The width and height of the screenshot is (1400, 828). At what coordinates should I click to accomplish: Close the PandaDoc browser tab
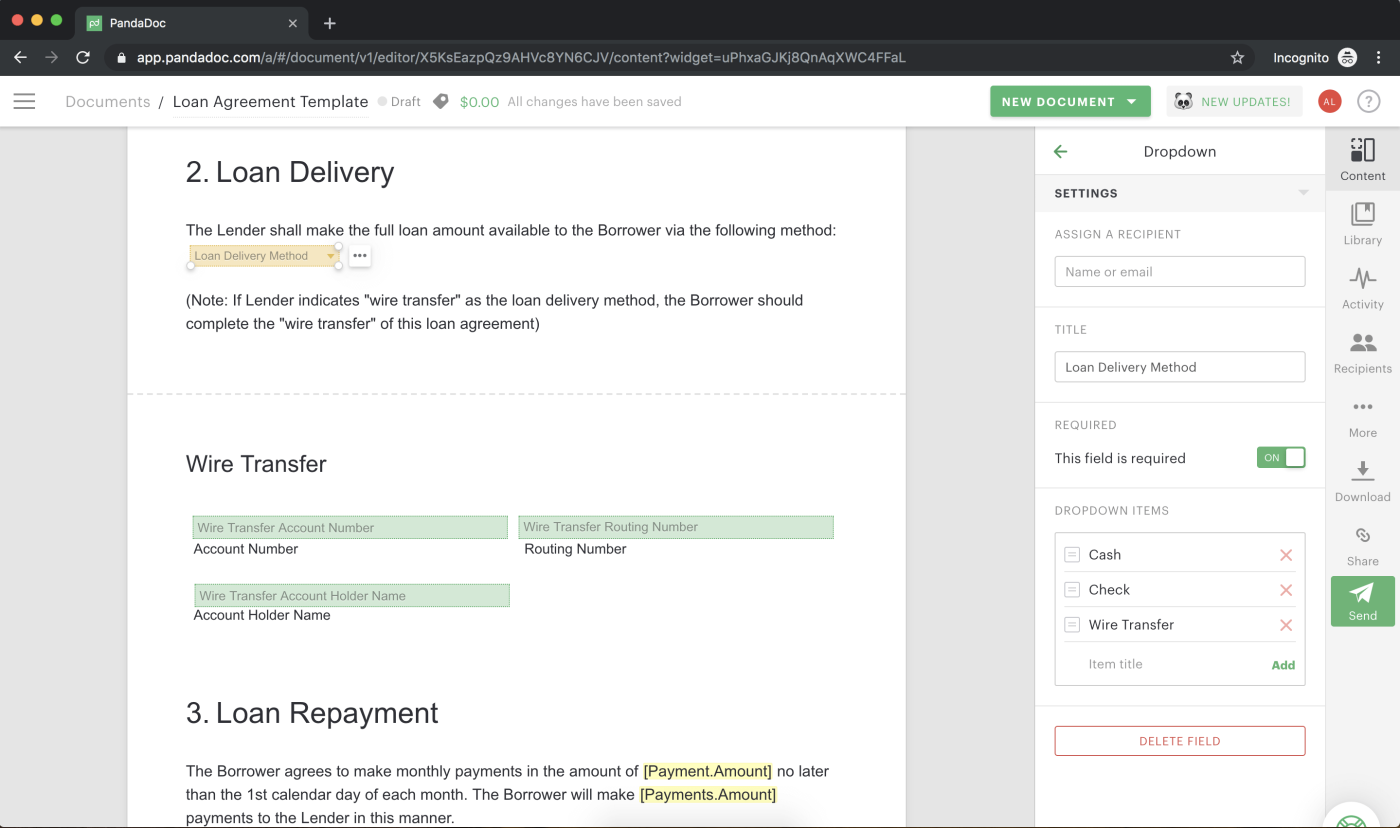point(292,23)
